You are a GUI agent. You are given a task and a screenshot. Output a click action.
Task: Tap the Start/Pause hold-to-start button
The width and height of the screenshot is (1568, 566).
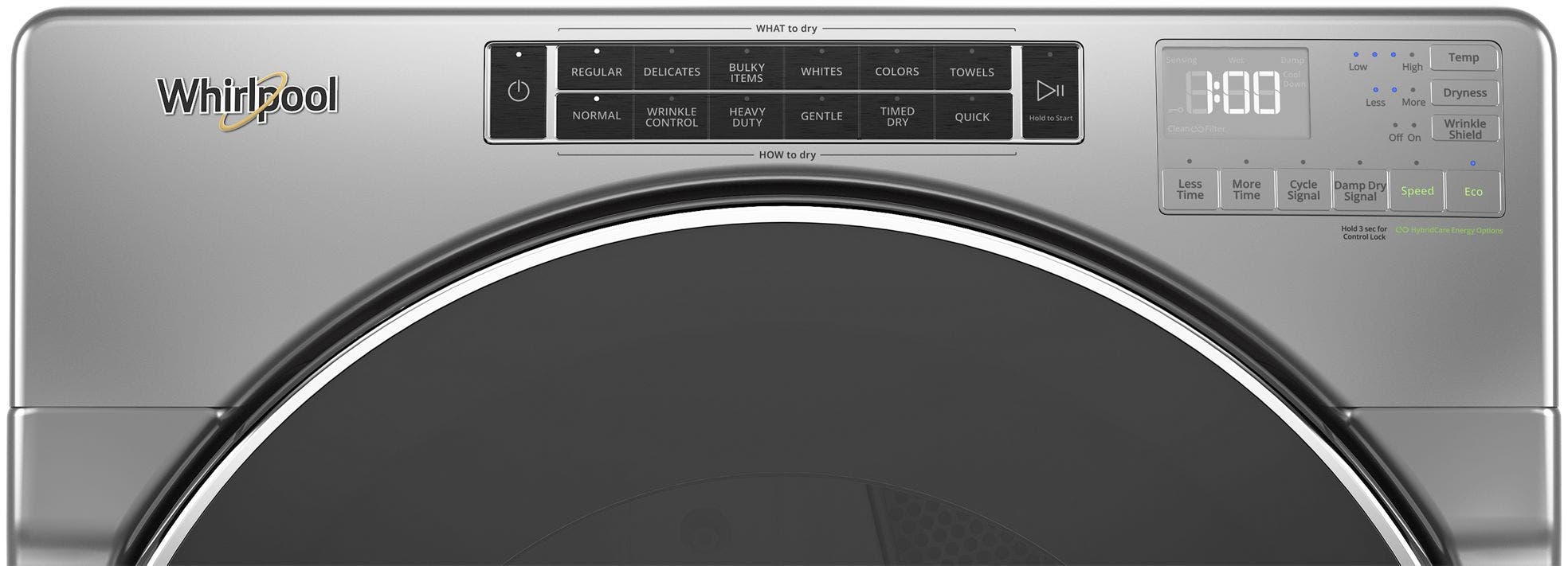pyautogui.click(x=1051, y=91)
